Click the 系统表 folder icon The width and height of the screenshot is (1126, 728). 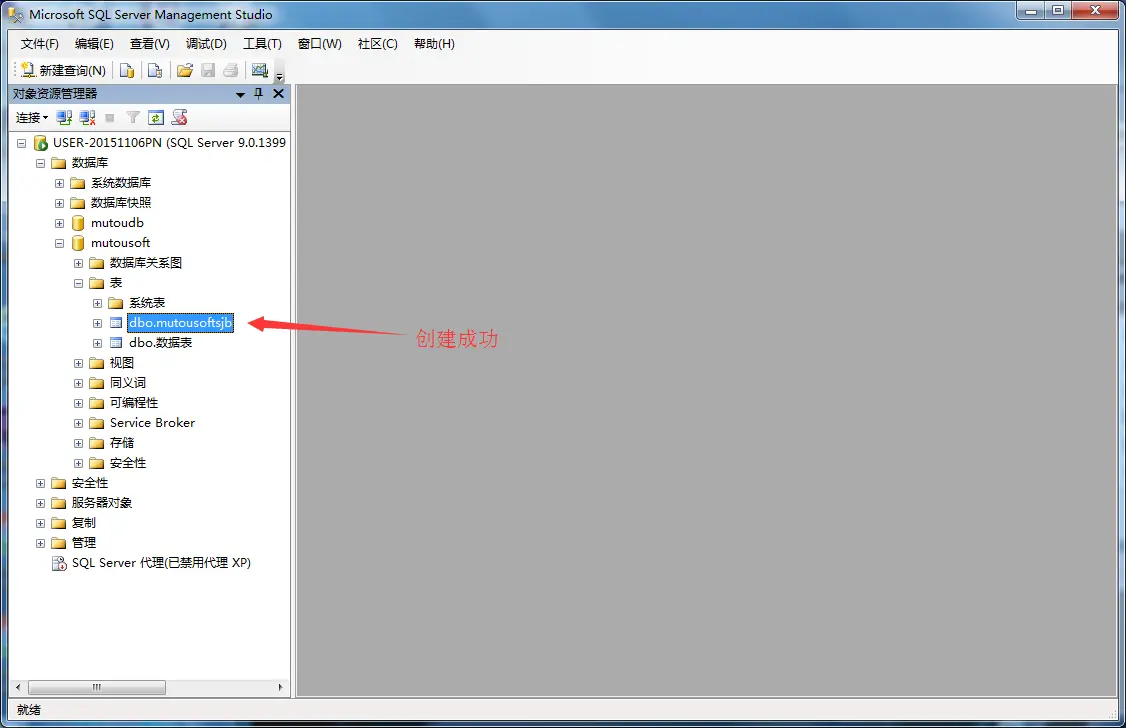[x=116, y=303]
